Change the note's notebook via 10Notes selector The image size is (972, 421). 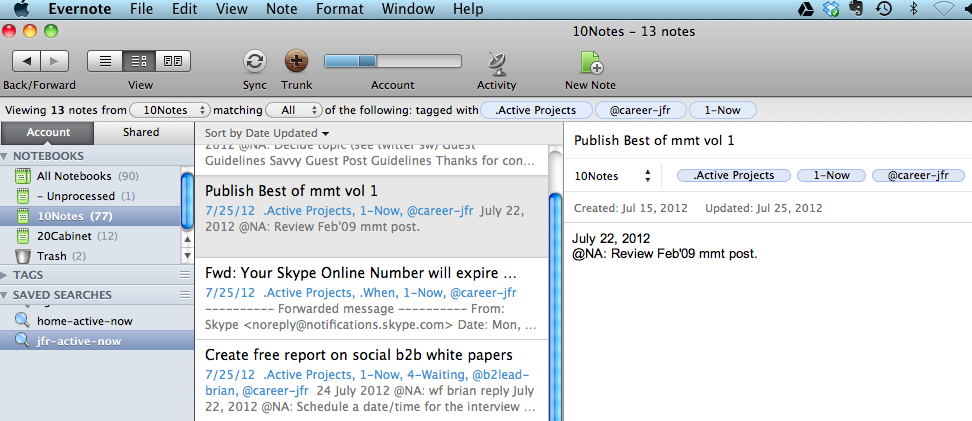click(x=612, y=176)
